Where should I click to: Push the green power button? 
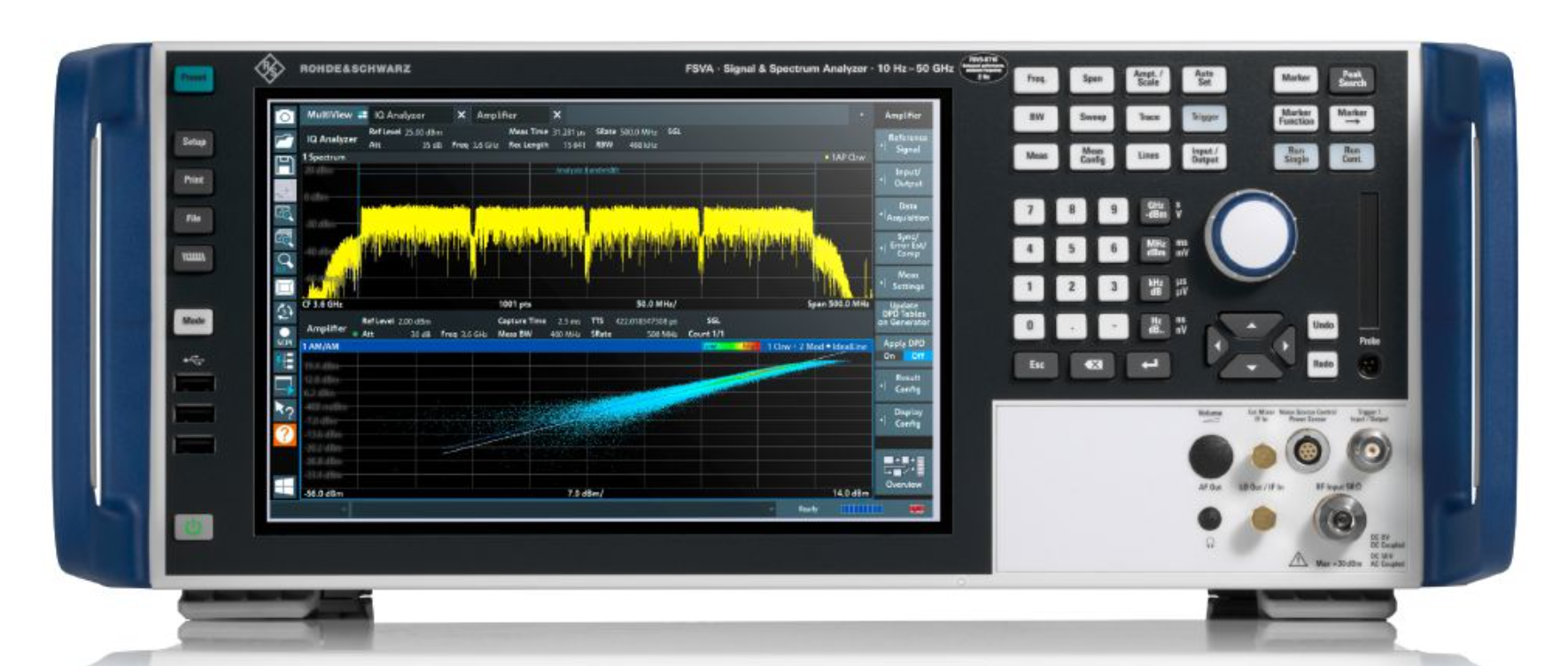[x=194, y=528]
